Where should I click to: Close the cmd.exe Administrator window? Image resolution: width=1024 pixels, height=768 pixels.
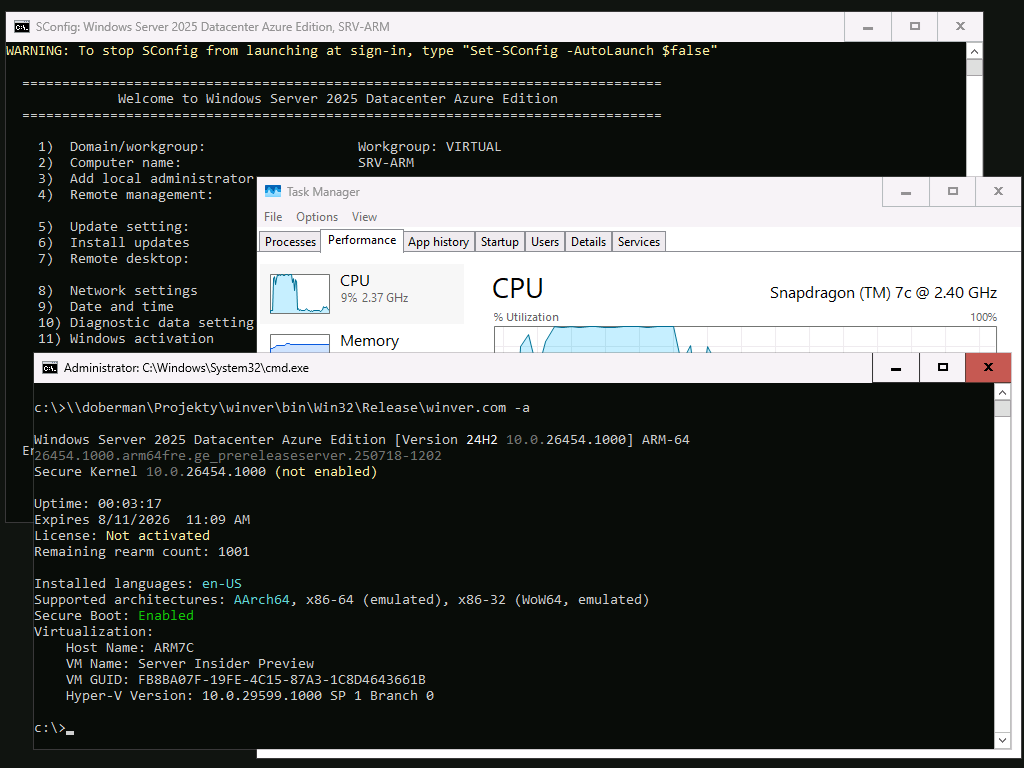pyautogui.click(x=988, y=368)
